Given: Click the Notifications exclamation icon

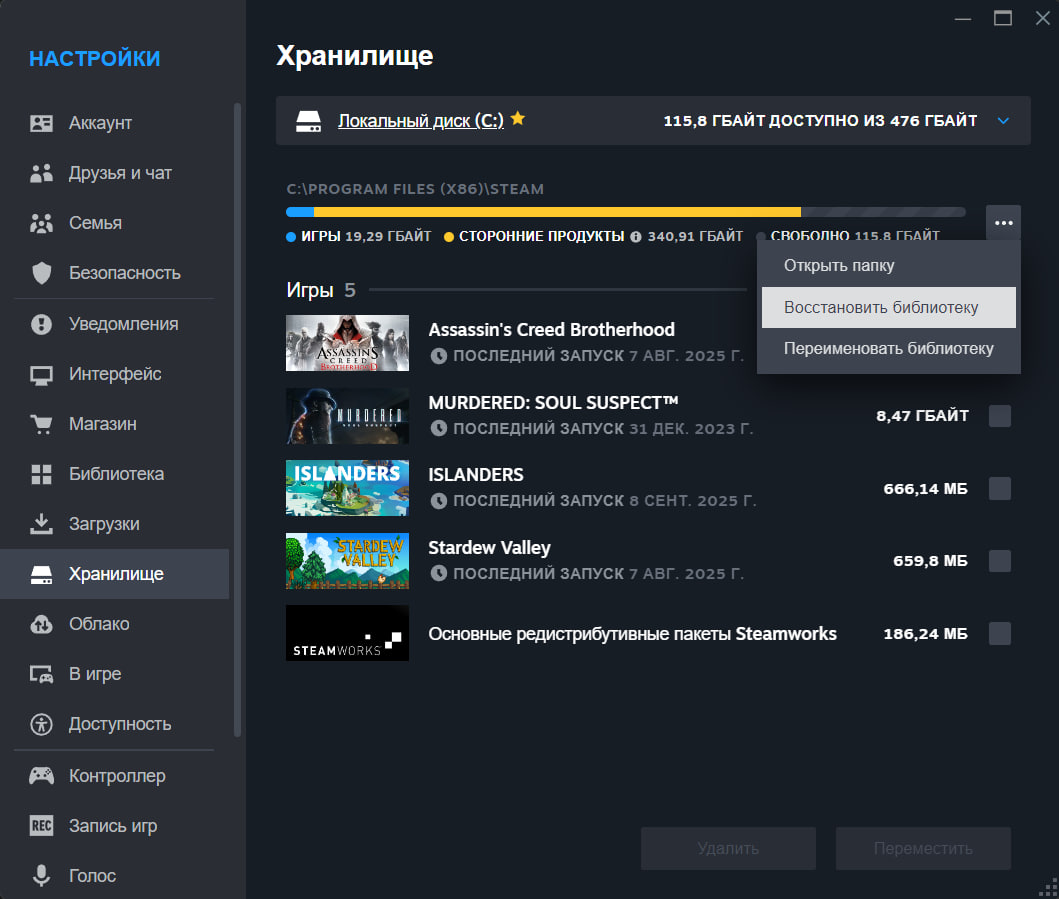Looking at the screenshot, I should point(41,324).
